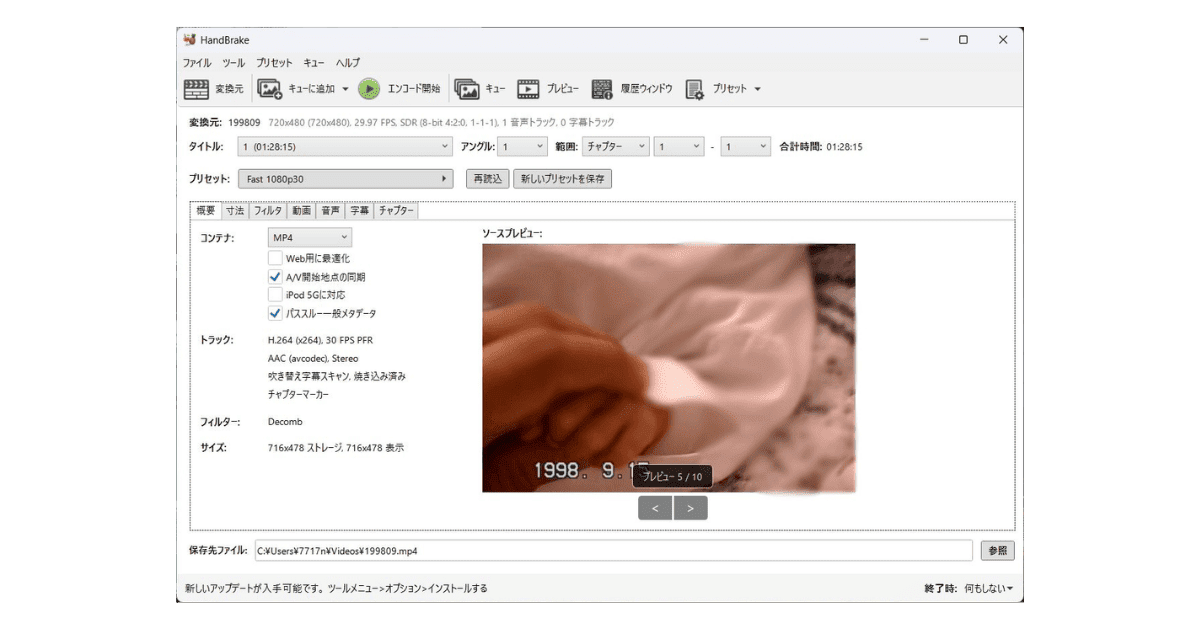Open the 範囲 チャプター dropdown
1200x630 pixels.
[x=616, y=146]
